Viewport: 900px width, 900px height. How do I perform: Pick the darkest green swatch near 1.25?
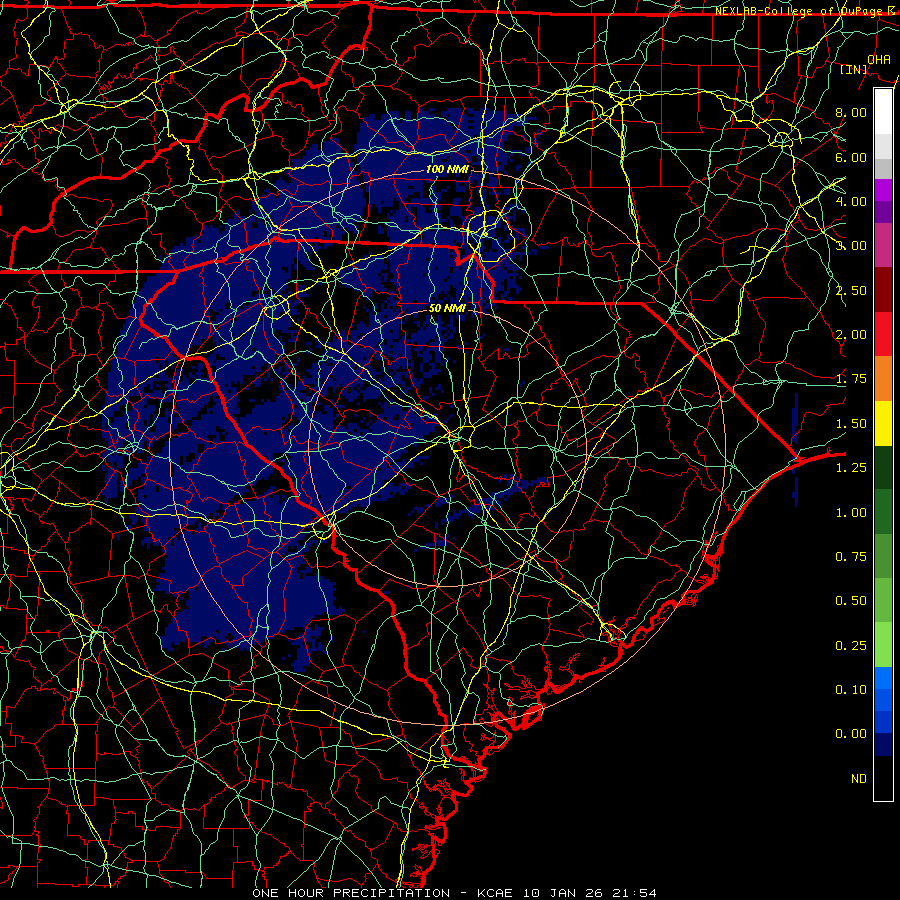point(883,467)
